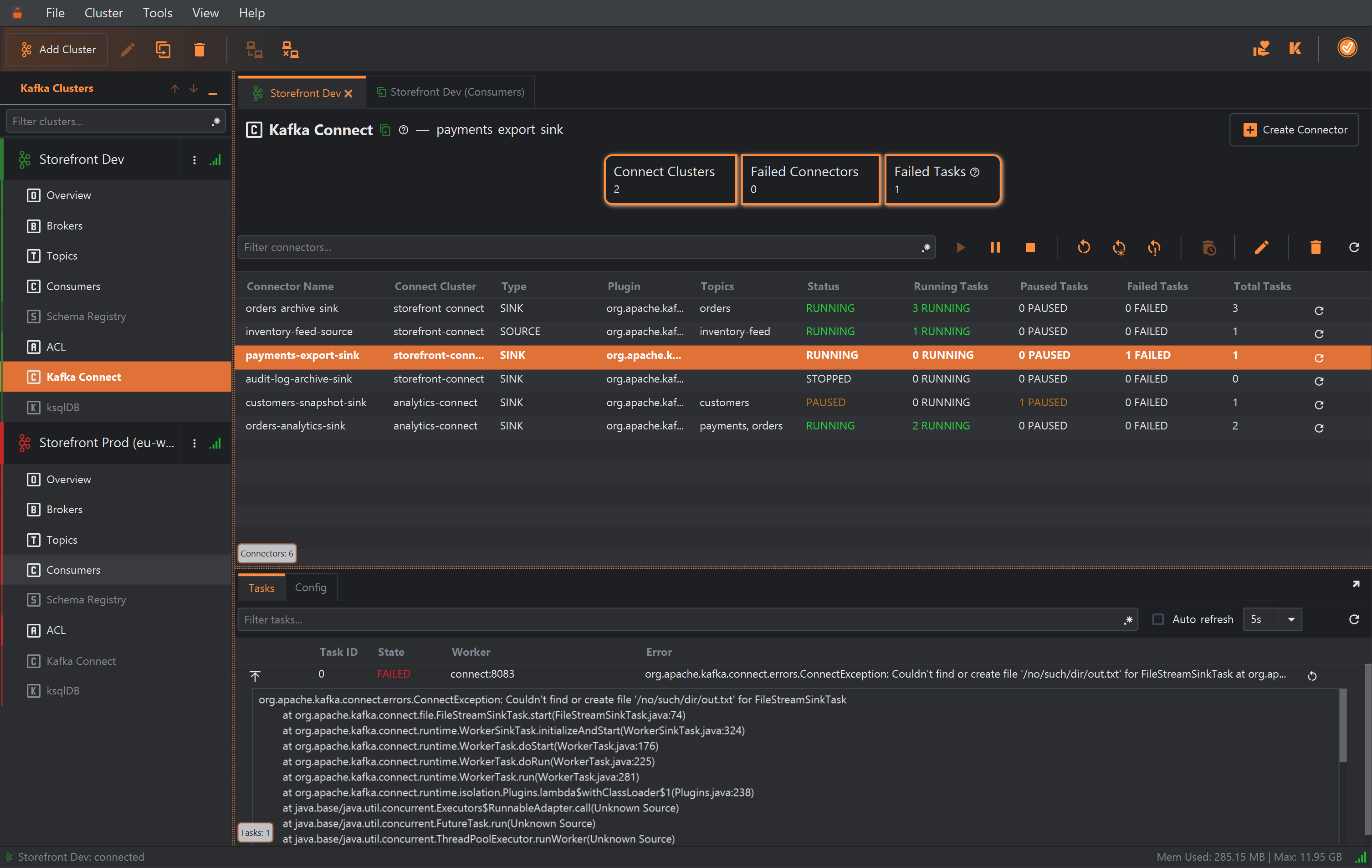Refresh the tasks list
Viewport: 1372px width, 868px height.
coord(1354,619)
